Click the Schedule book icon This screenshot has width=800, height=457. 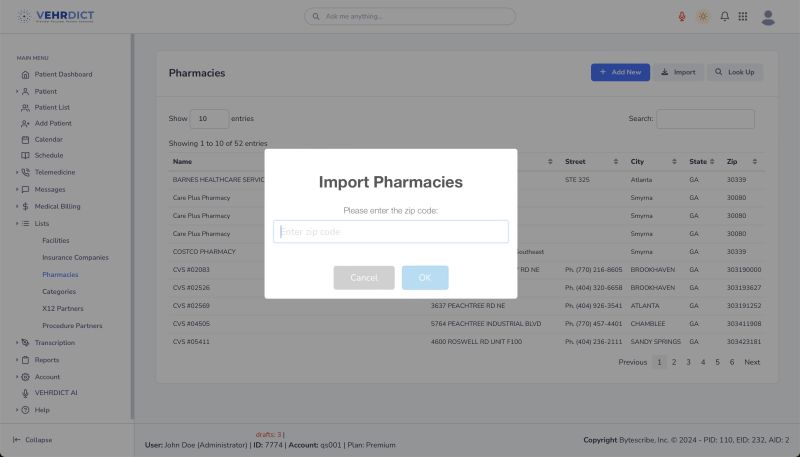point(26,155)
